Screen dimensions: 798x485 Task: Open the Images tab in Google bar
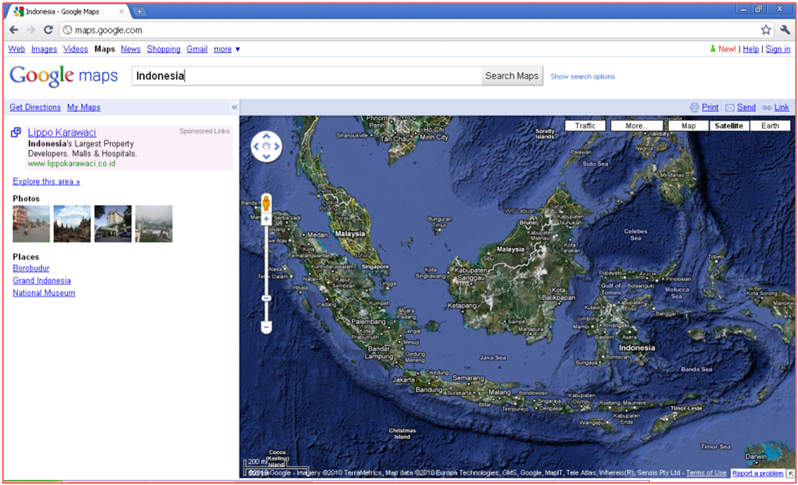click(44, 49)
